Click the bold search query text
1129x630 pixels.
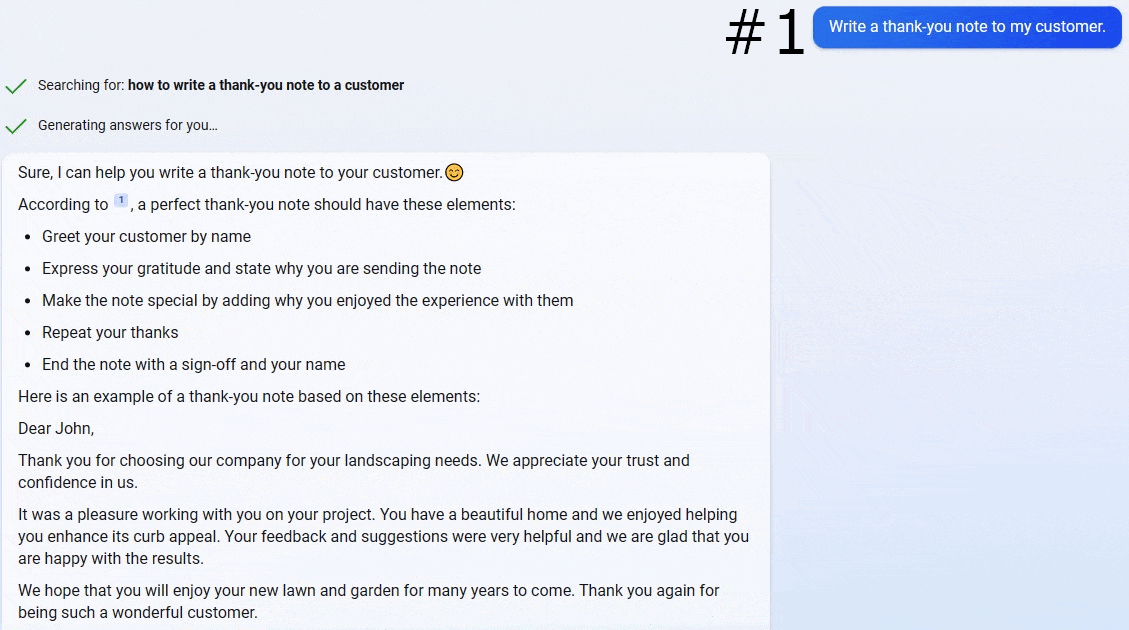tap(266, 85)
